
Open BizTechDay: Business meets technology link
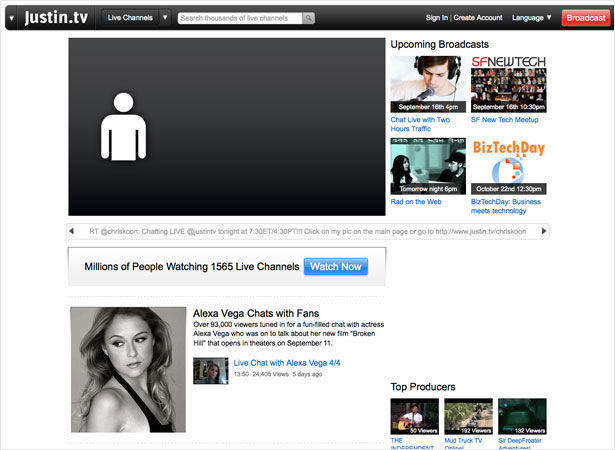506,206
